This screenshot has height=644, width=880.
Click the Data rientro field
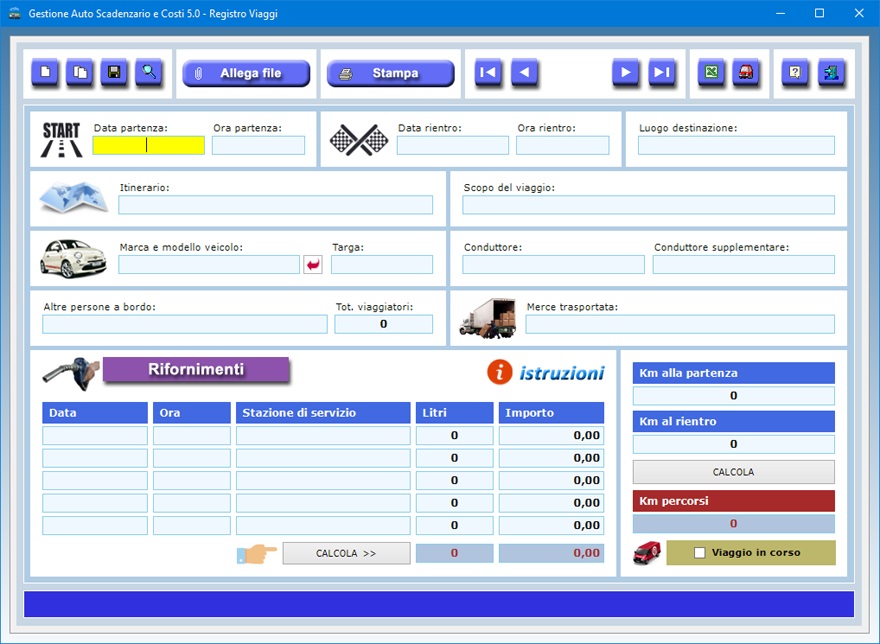click(453, 145)
